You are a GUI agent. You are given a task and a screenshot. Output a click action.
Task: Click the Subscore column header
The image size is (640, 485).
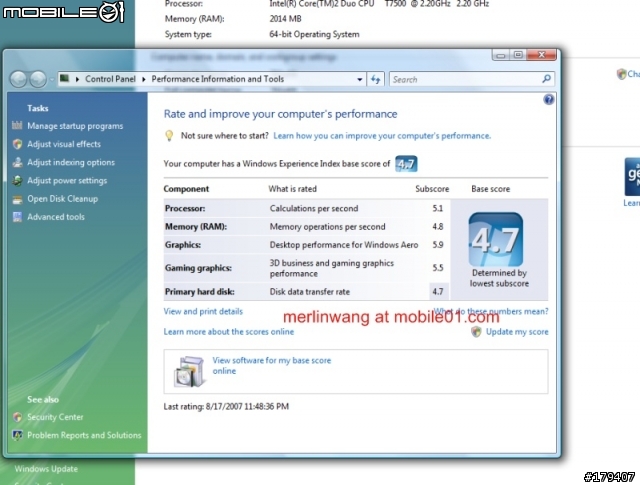(432, 189)
